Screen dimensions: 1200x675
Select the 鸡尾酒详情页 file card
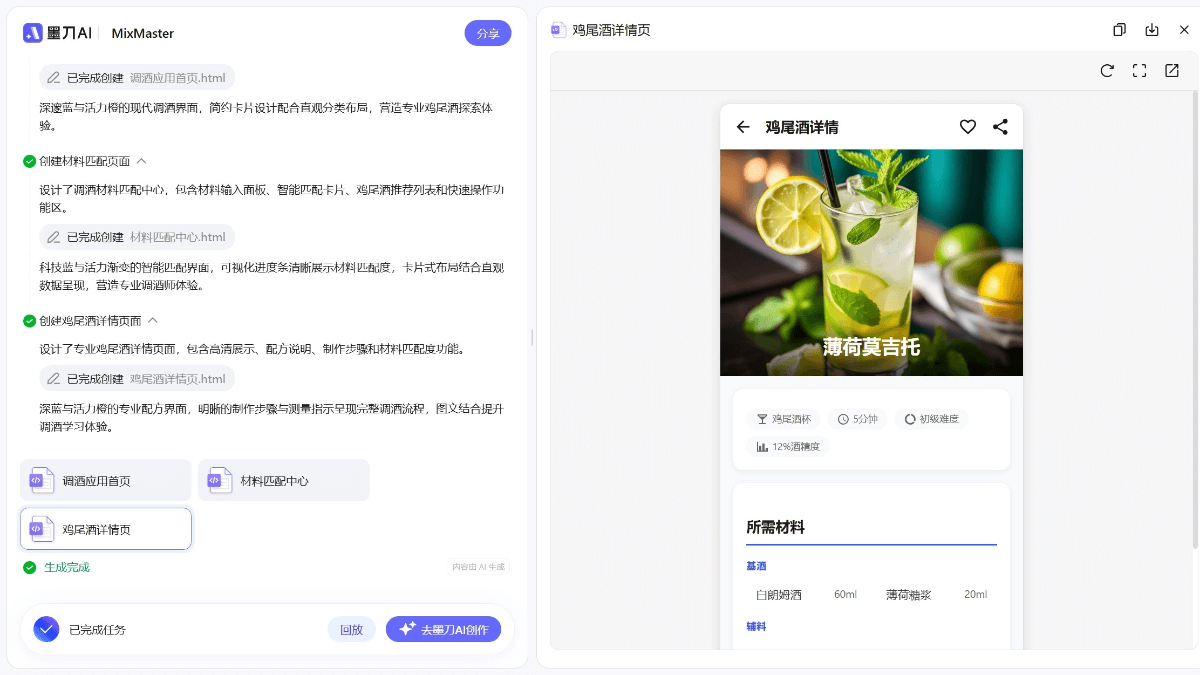[x=106, y=529]
